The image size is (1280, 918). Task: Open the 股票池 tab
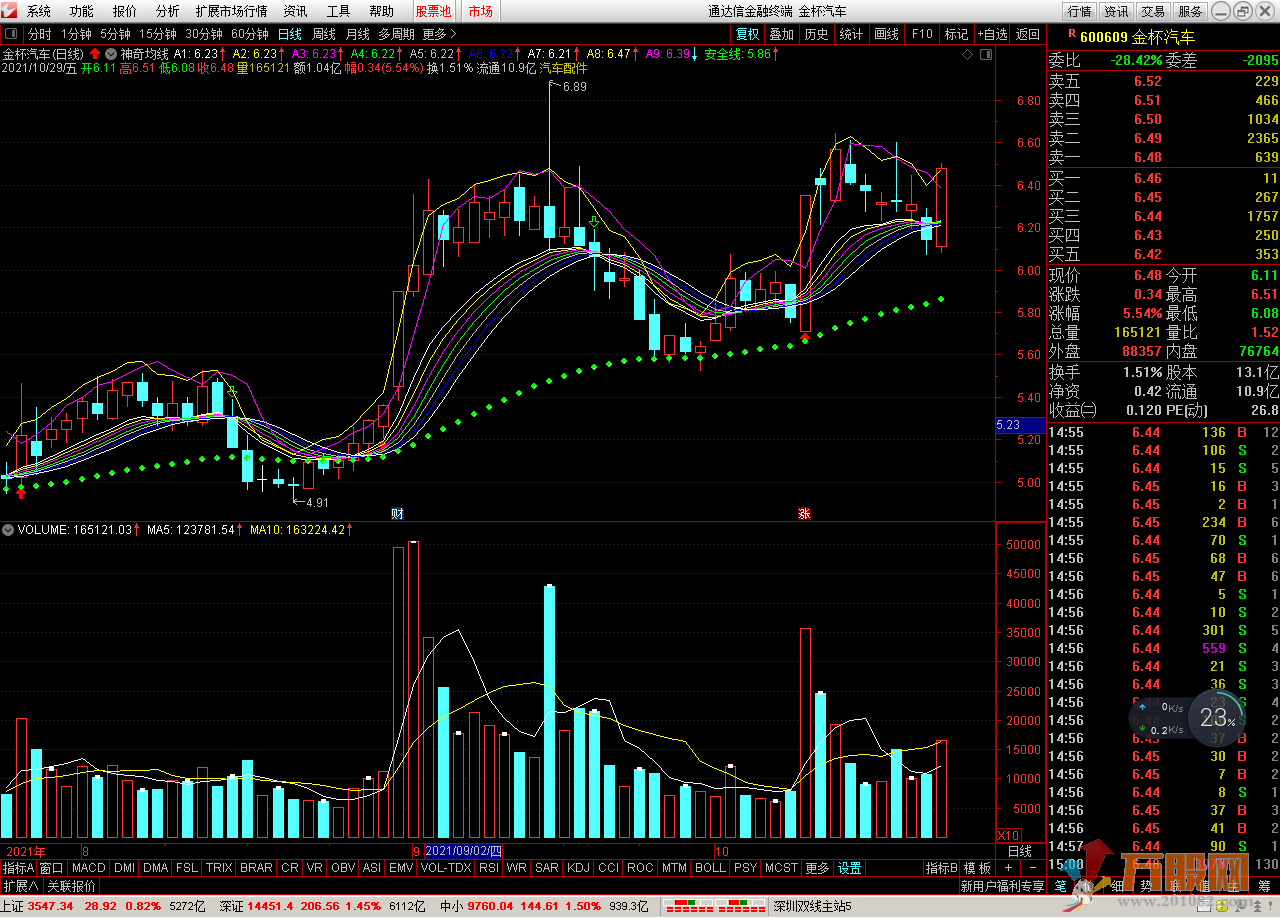click(x=433, y=11)
